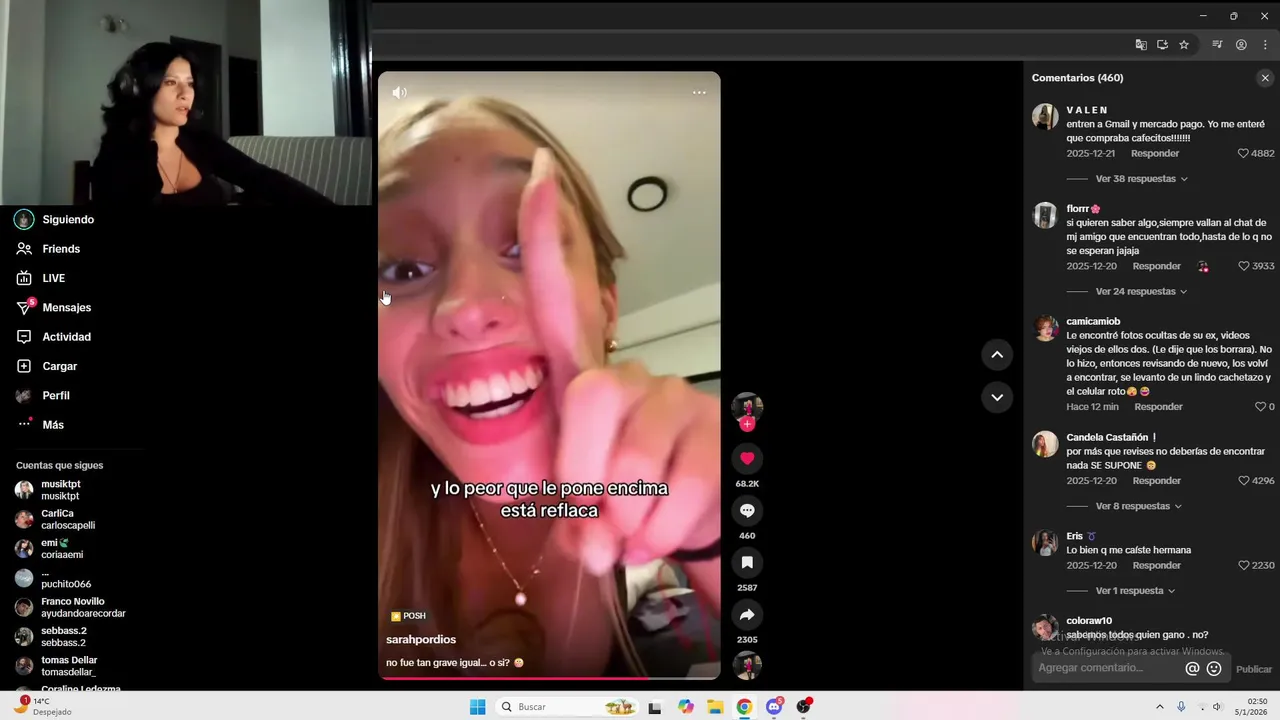Image resolution: width=1280 pixels, height=720 pixels.
Task: Like Eris's comment with 2230 likes
Action: (x=1243, y=565)
